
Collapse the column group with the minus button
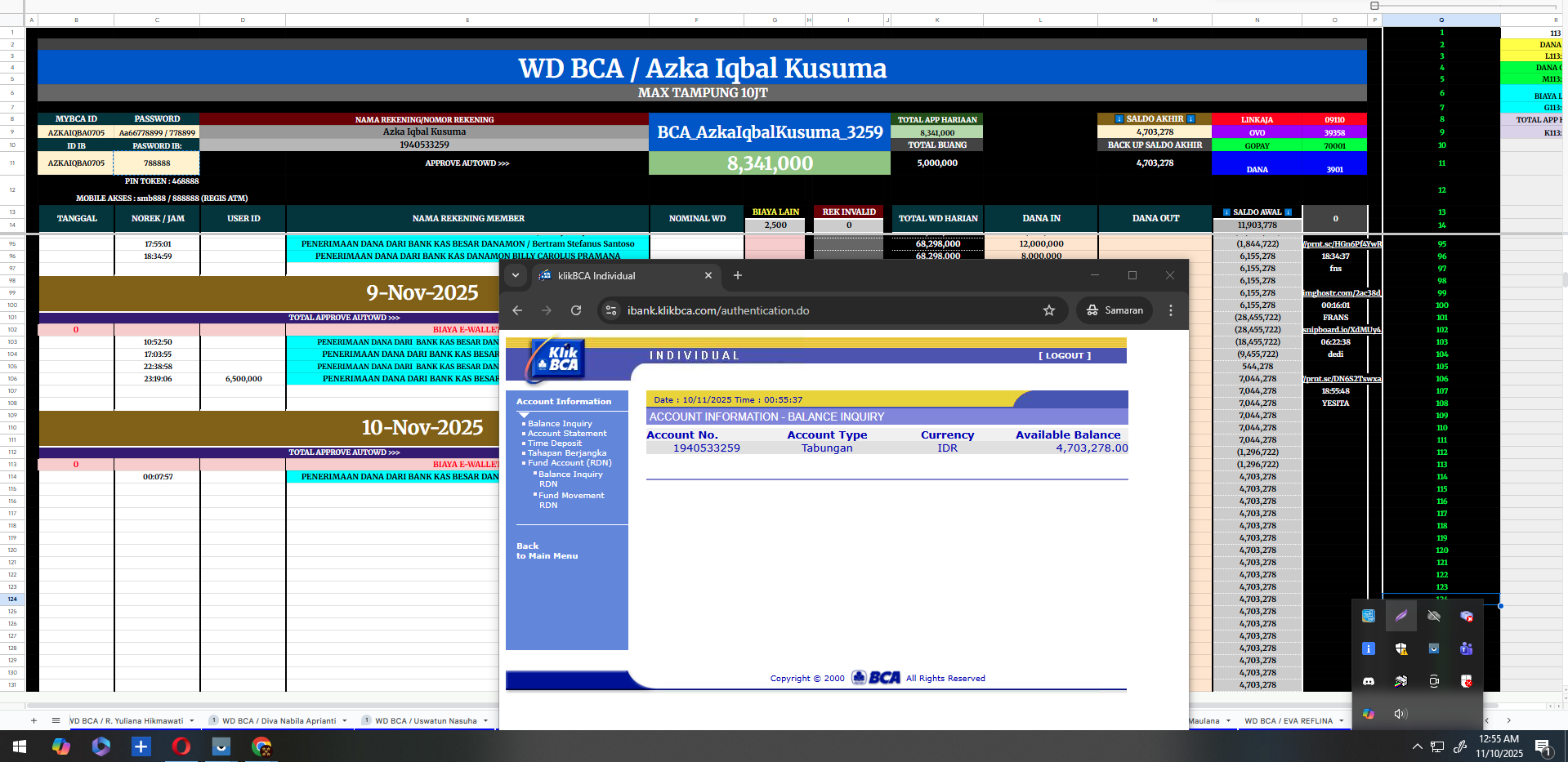coord(1374,6)
